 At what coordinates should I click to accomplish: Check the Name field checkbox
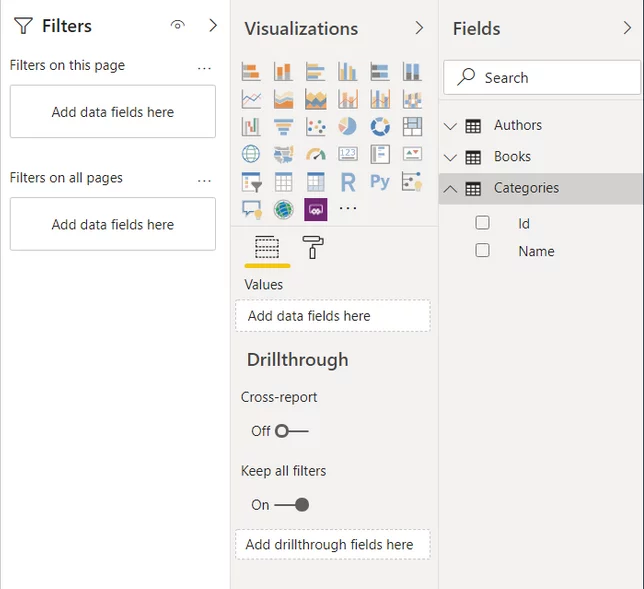point(482,250)
